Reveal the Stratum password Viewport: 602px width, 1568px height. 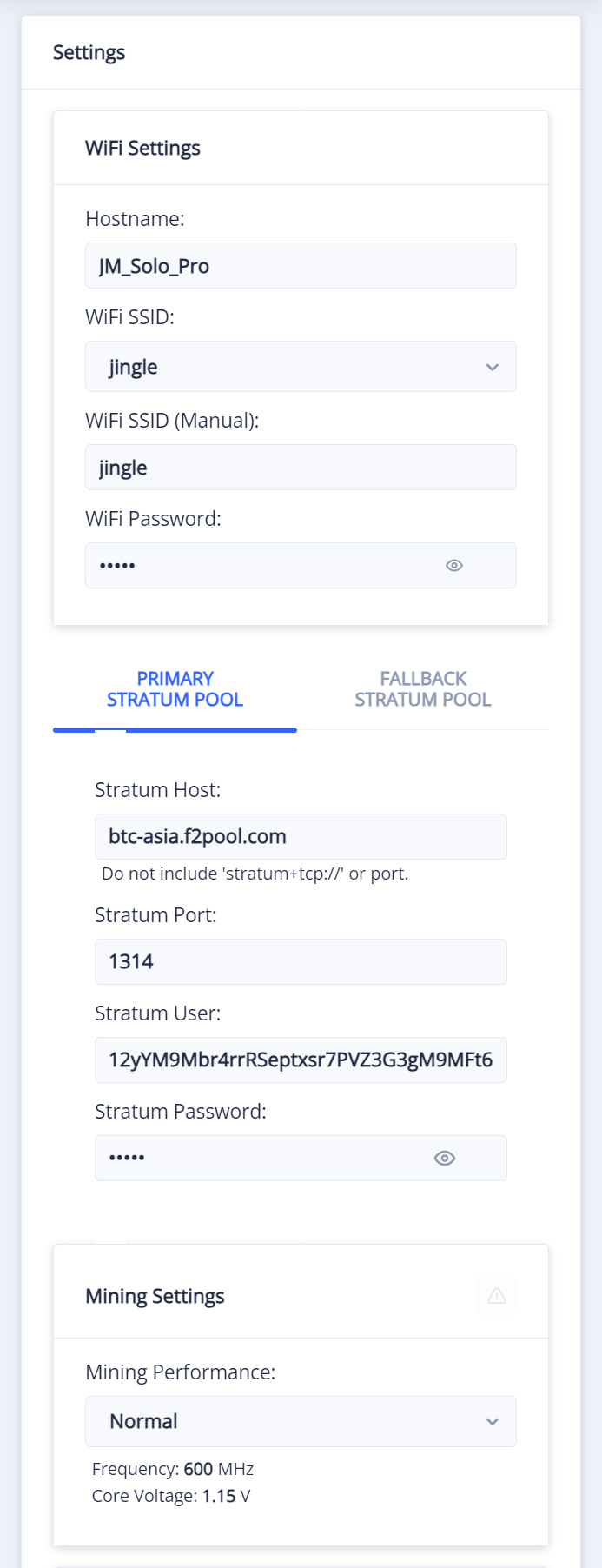[444, 1158]
